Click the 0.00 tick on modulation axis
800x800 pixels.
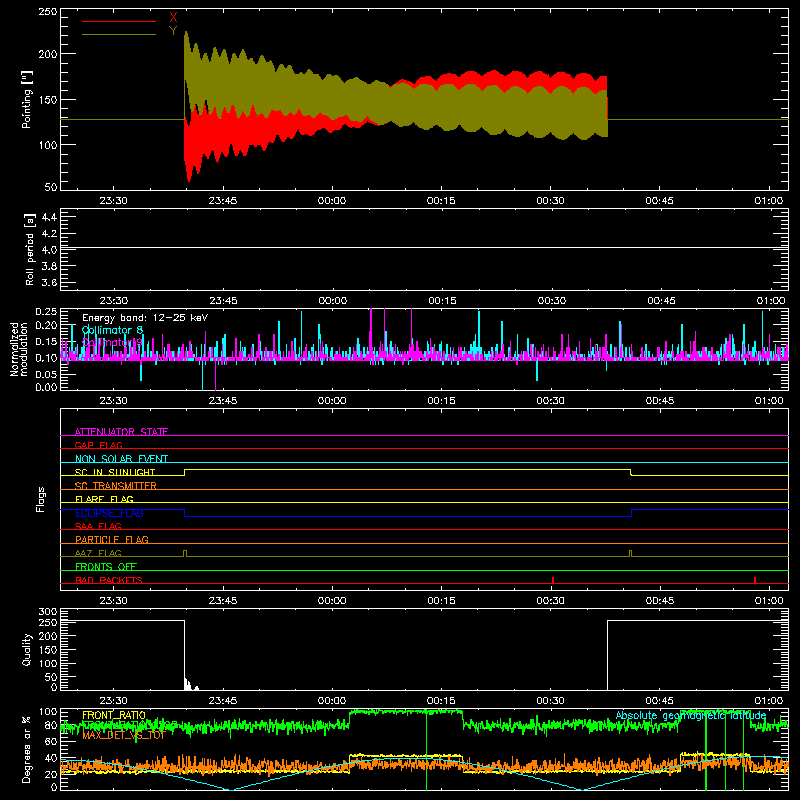46,387
